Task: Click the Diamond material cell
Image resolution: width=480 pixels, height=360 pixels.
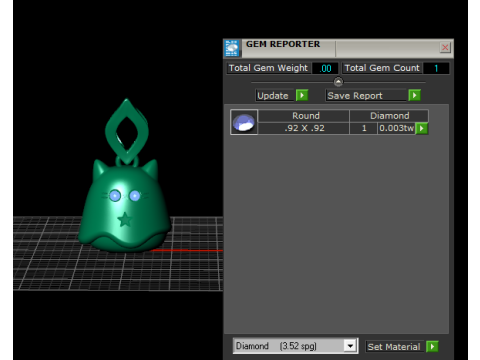Action: (389, 116)
